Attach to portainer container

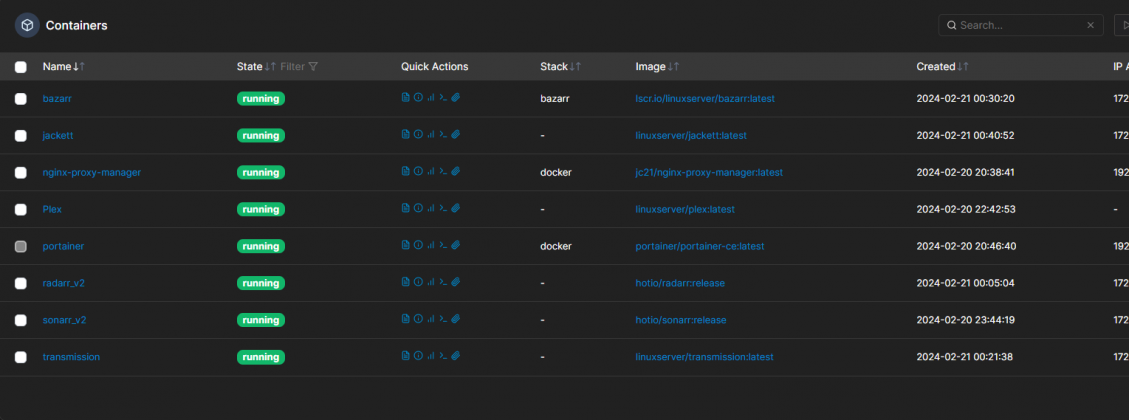point(456,245)
